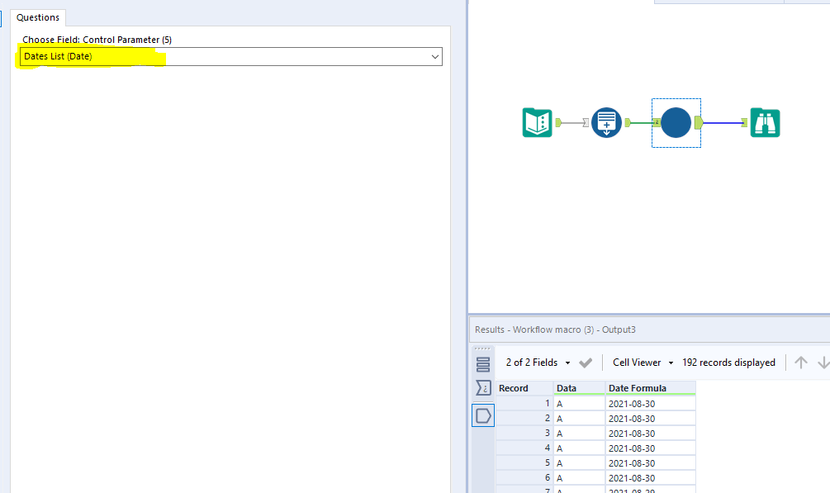Click the Input Data output anchor
This screenshot has height=493, width=830.
coord(558,123)
